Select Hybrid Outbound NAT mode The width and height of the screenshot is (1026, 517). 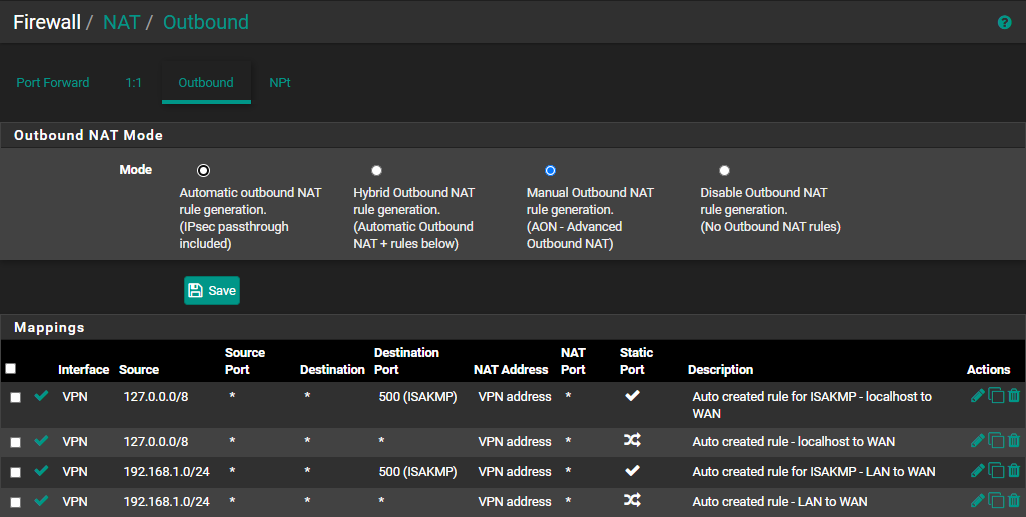pos(376,170)
